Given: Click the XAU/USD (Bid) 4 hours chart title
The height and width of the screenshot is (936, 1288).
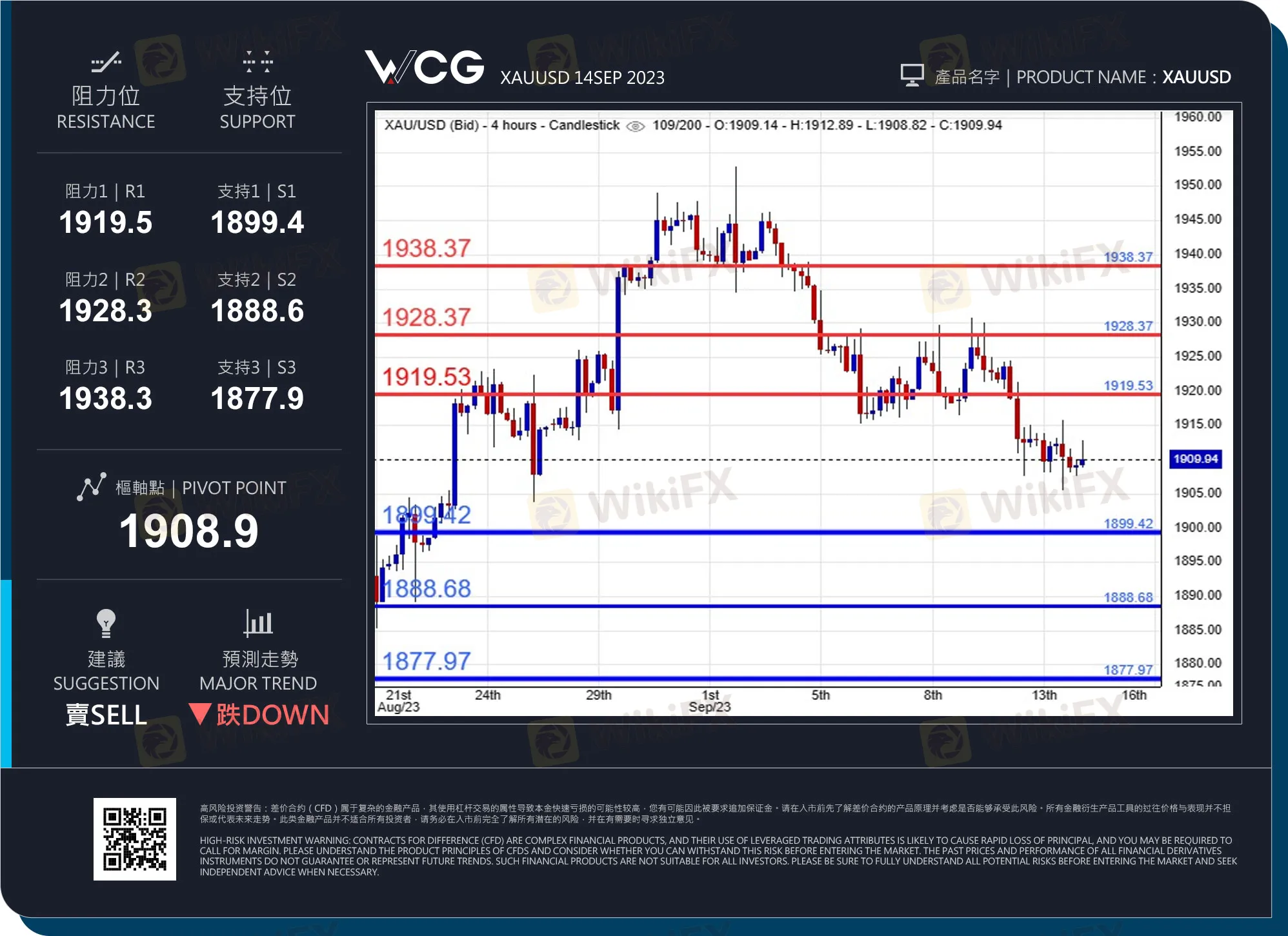Looking at the screenshot, I should [502, 125].
